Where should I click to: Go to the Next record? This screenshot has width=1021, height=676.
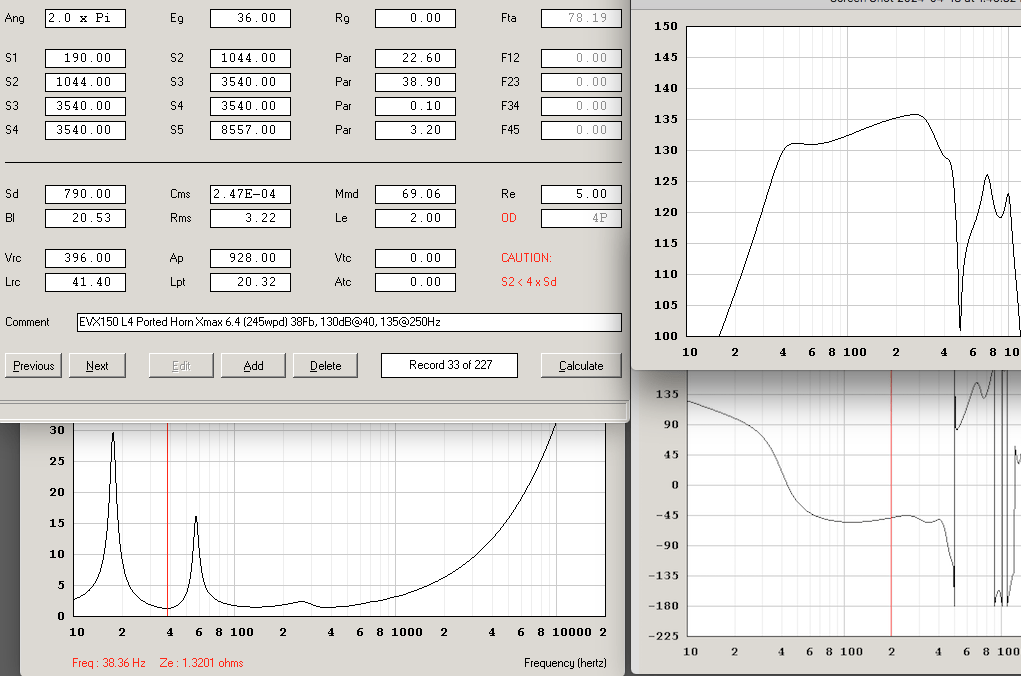[97, 366]
